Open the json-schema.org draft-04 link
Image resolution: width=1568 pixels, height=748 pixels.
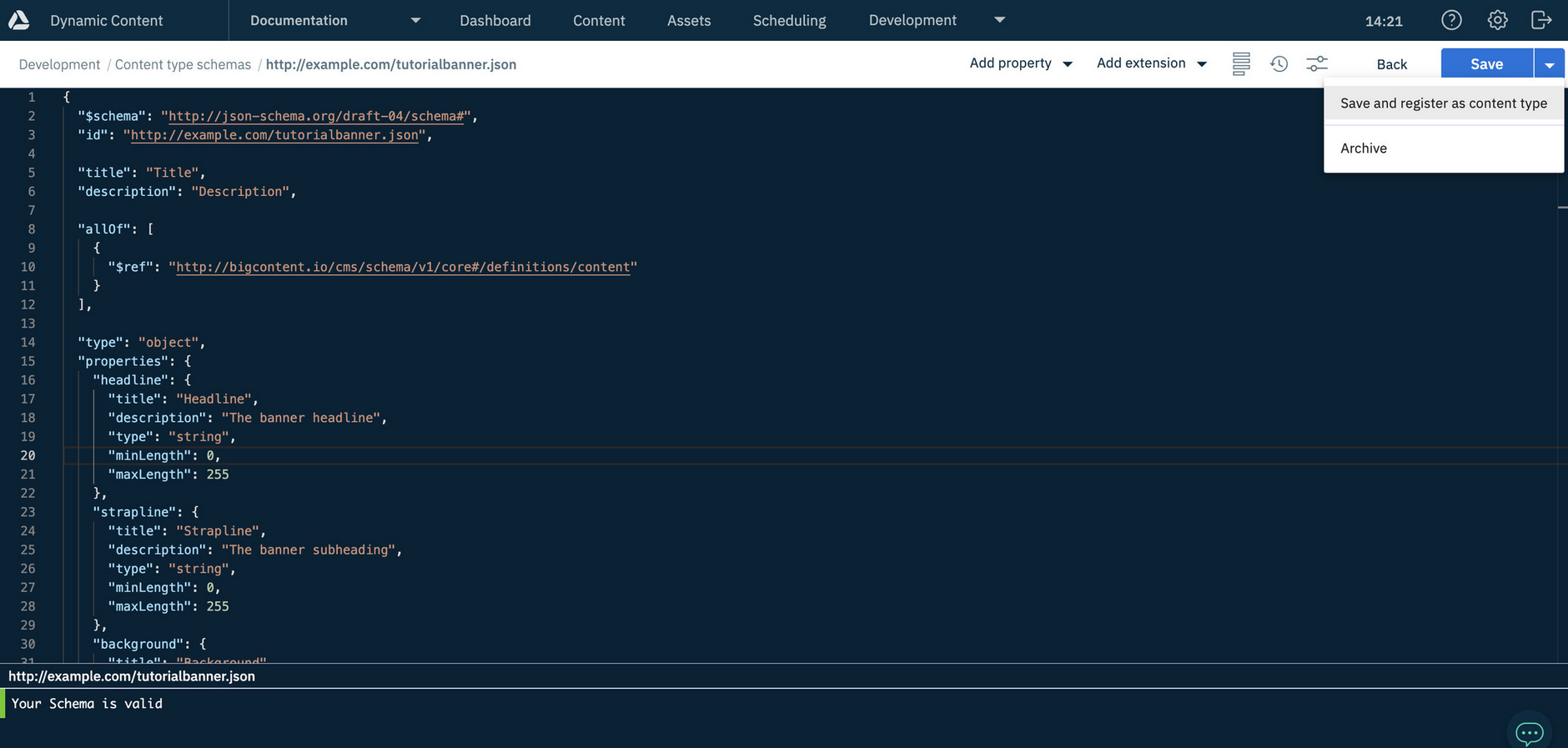316,116
